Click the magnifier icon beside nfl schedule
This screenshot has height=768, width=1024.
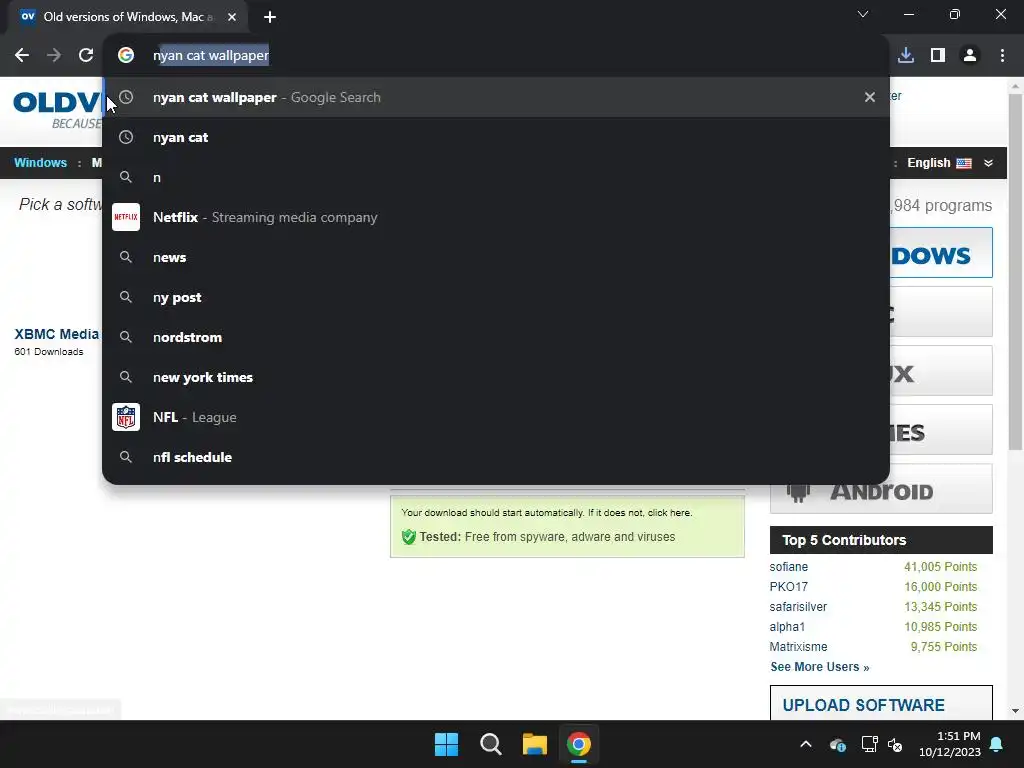click(x=126, y=457)
